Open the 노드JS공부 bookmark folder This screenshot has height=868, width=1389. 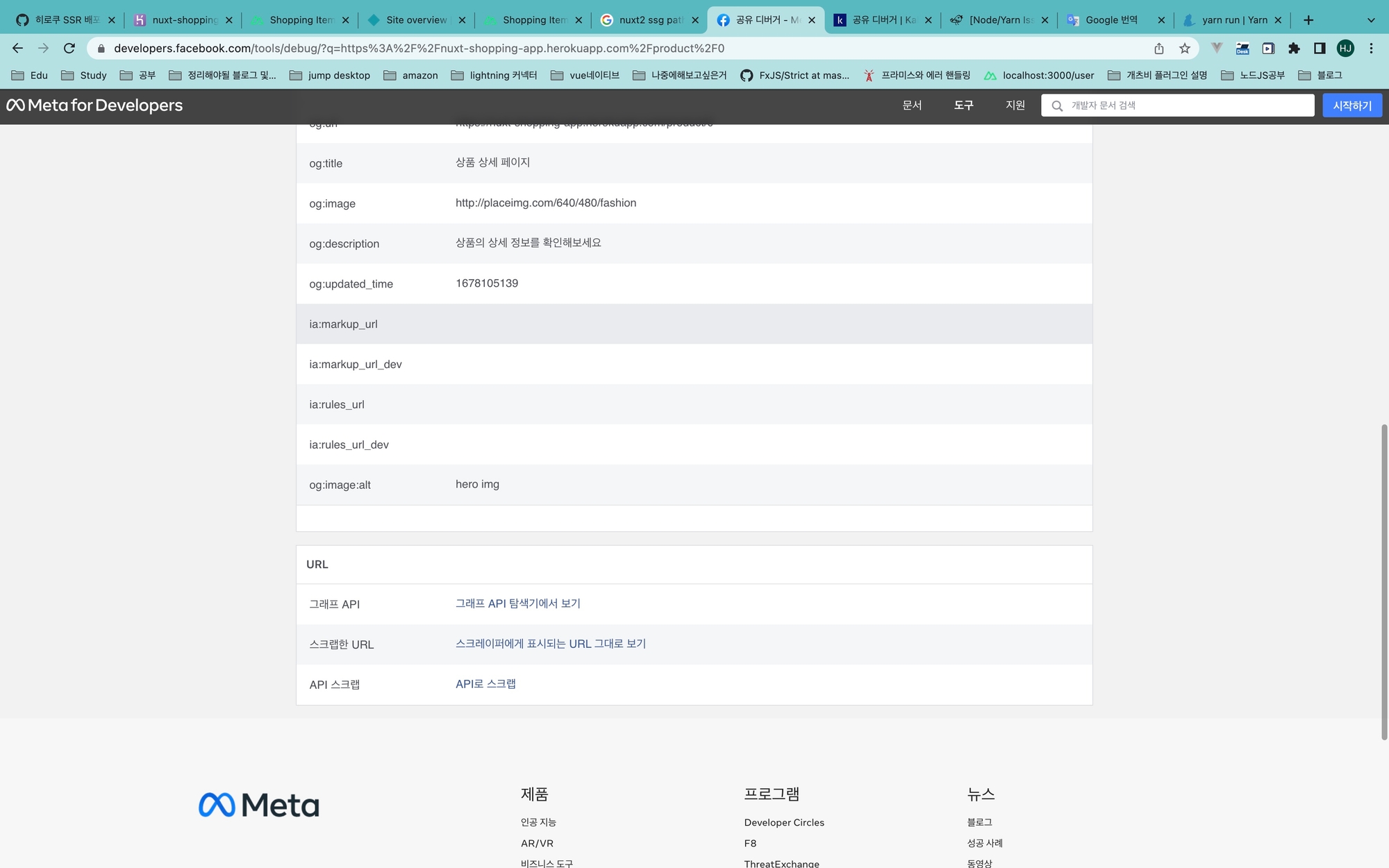(x=1253, y=75)
